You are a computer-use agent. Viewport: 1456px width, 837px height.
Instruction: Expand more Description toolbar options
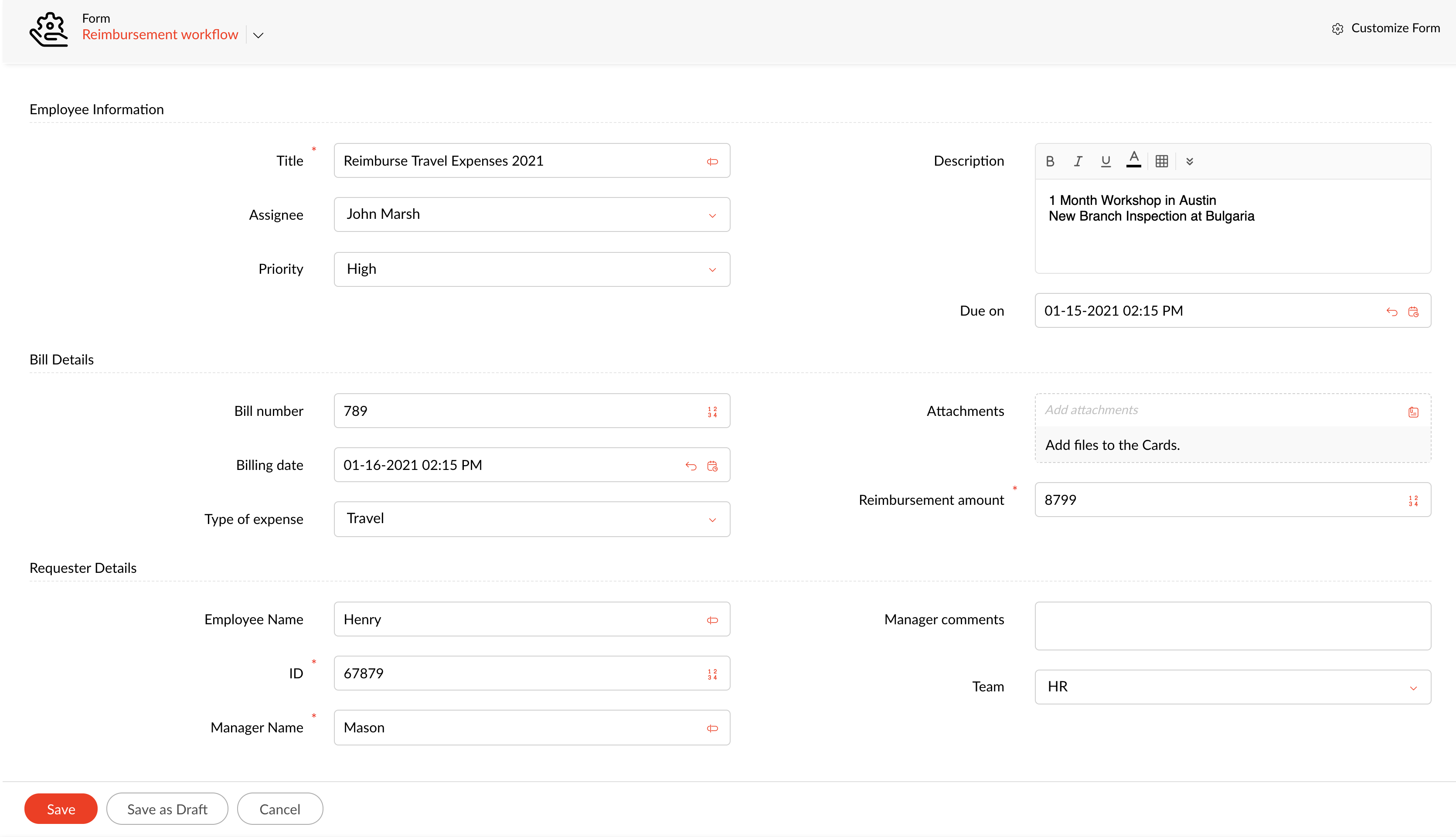(x=1189, y=162)
